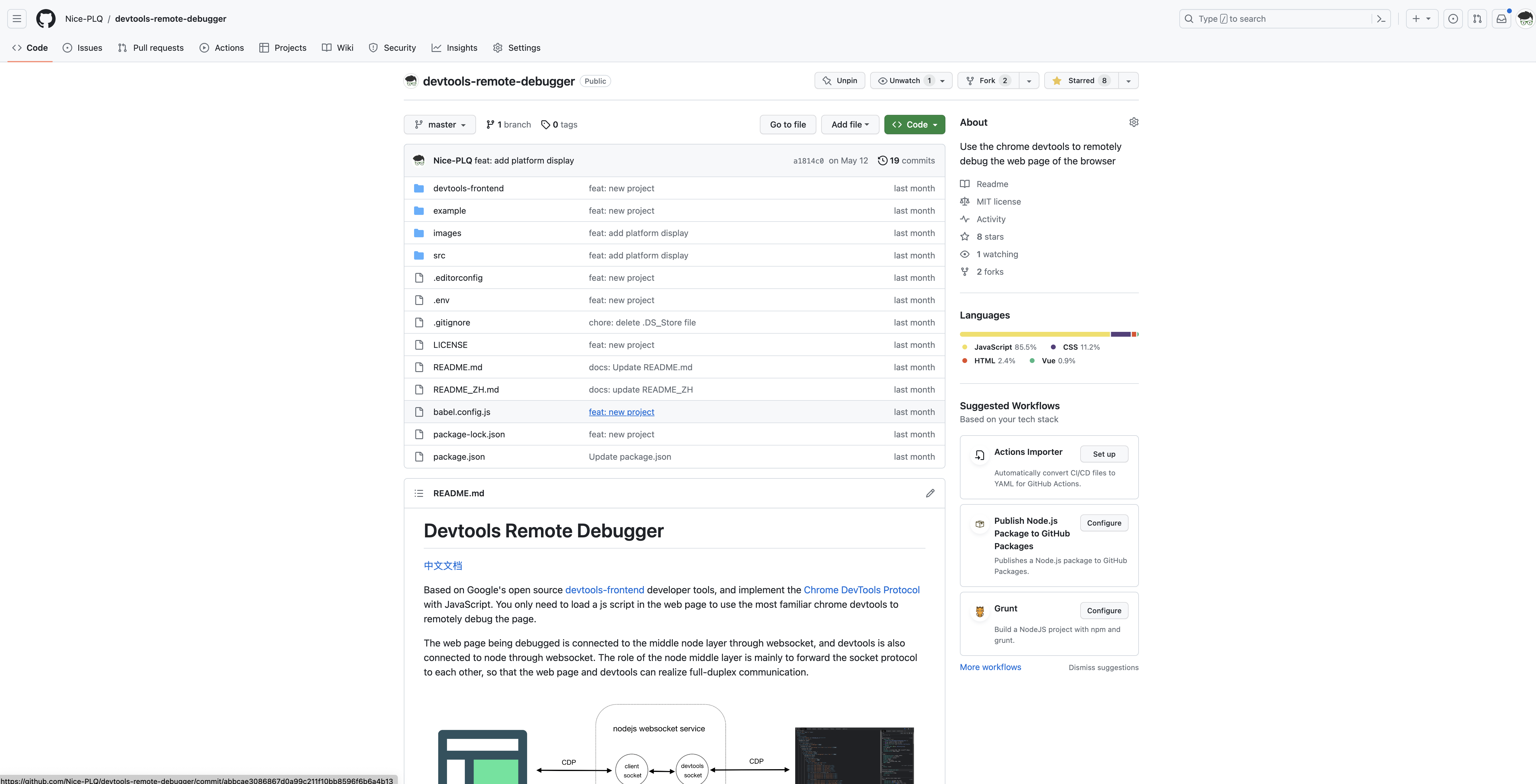Screen dimensions: 1536x784
Task: Open the 19 commits history
Action: (x=906, y=160)
